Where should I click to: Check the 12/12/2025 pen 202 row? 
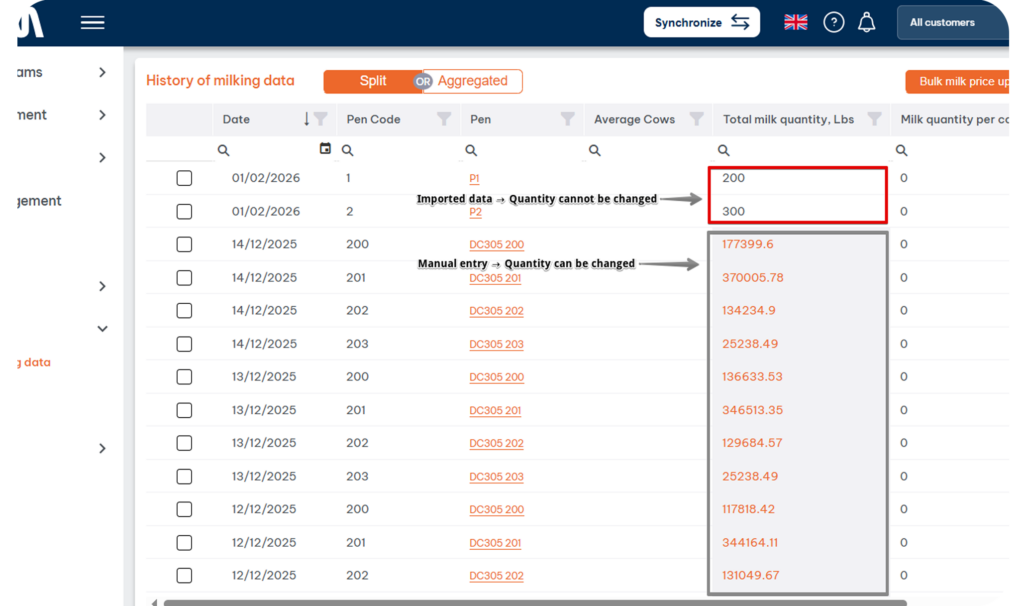coord(184,575)
